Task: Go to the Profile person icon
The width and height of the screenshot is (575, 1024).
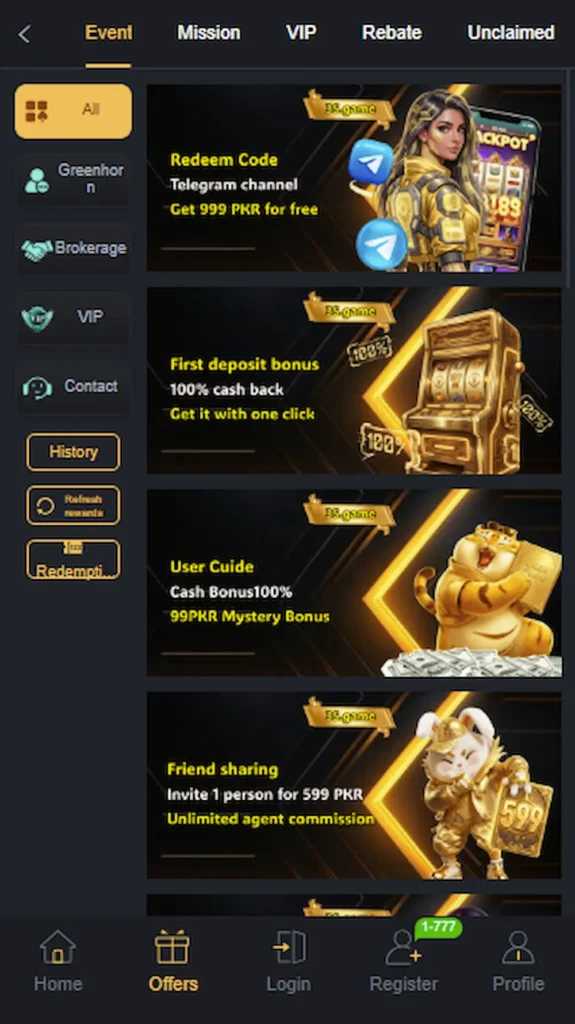Action: (x=518, y=948)
